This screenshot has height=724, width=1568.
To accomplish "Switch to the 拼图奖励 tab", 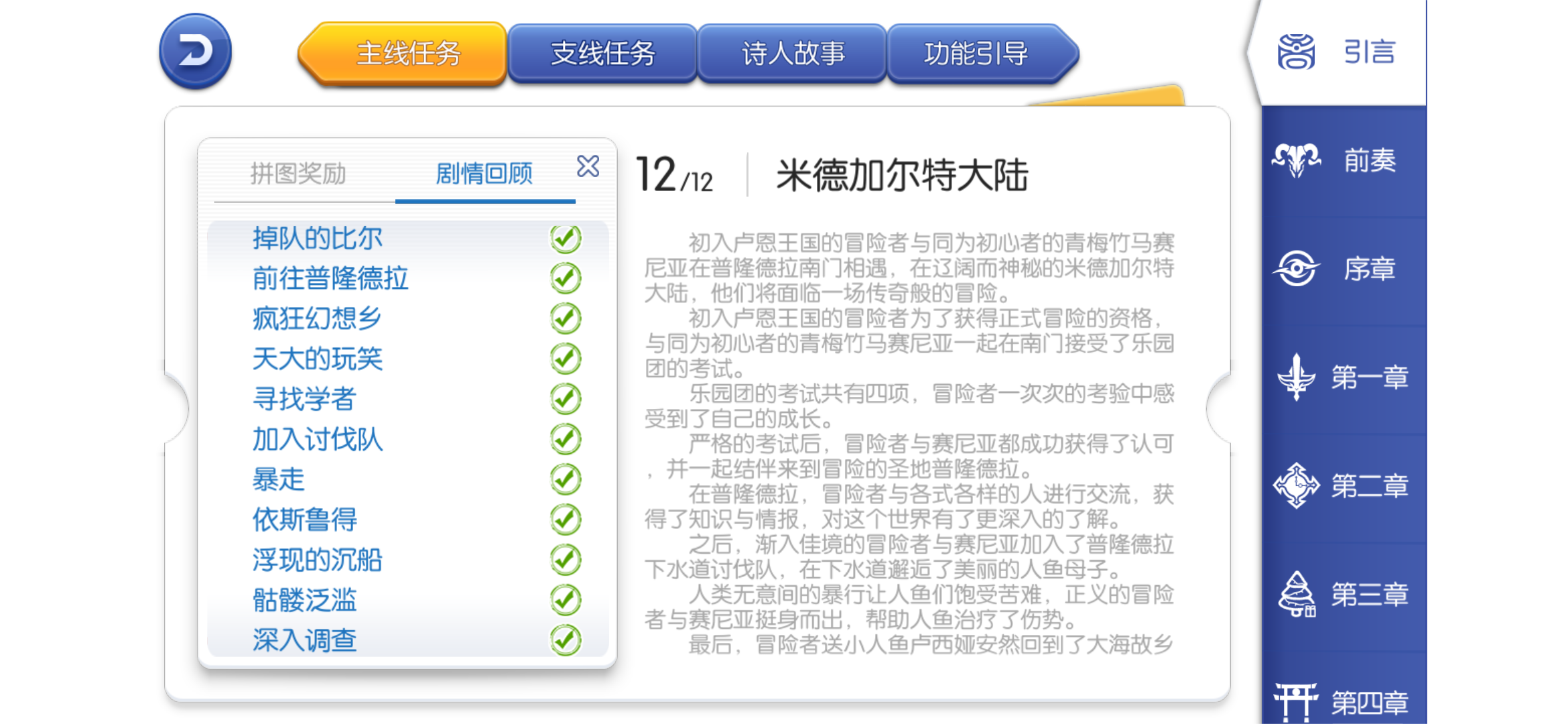I will point(298,174).
